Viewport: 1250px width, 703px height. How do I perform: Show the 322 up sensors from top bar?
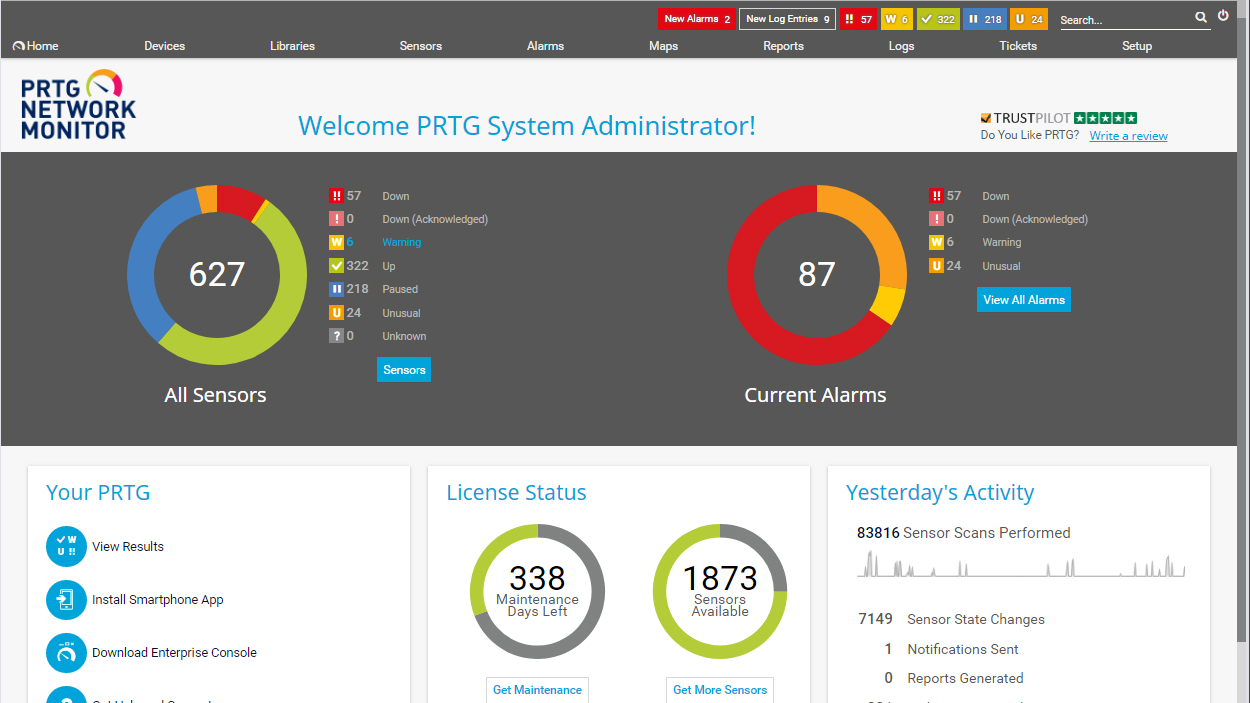click(937, 19)
